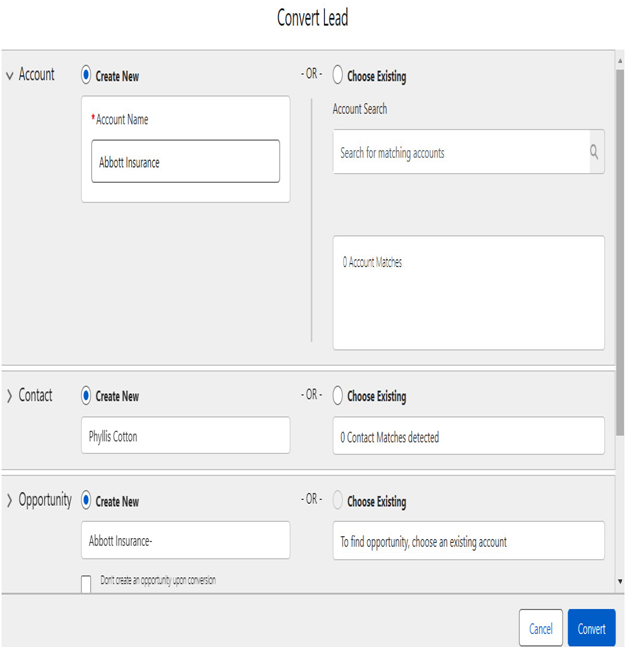The image size is (625, 649).
Task: Select Choose Existing for Opportunity
Action: click(337, 500)
